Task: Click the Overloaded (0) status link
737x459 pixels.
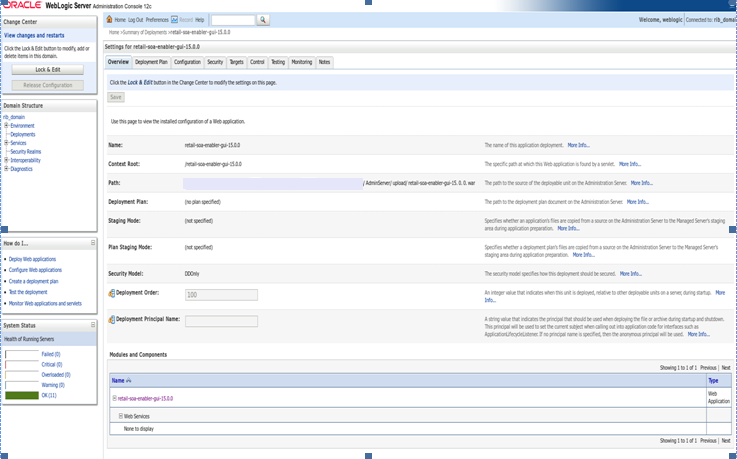Action: pos(56,375)
